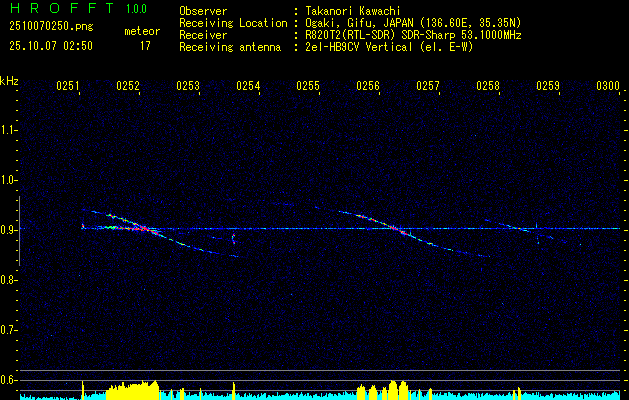Viewport: 629px width, 400px height.
Task: Click the 0258 time marker
Action: click(x=488, y=86)
